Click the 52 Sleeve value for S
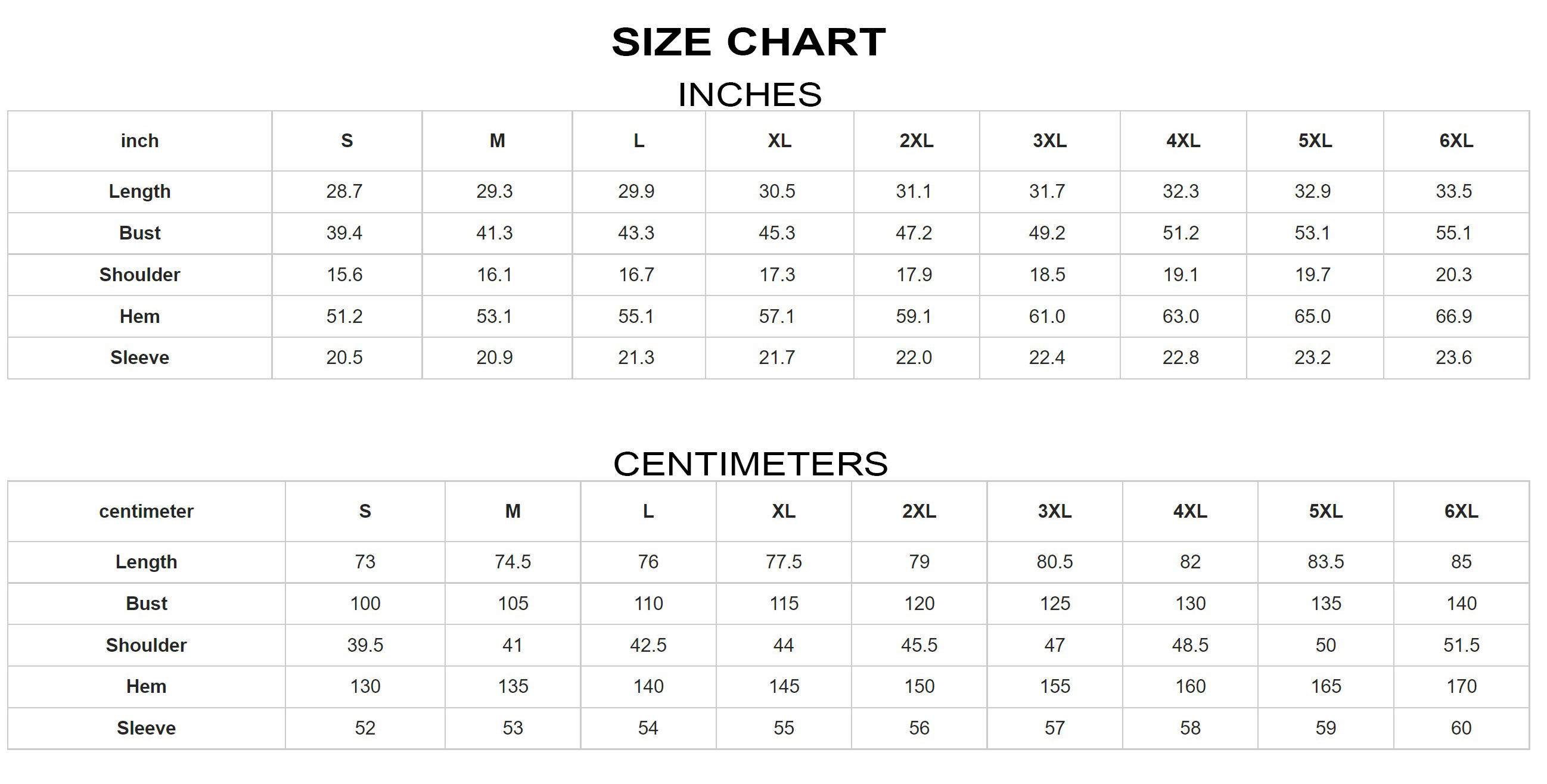The width and height of the screenshot is (1547, 784). click(x=365, y=728)
